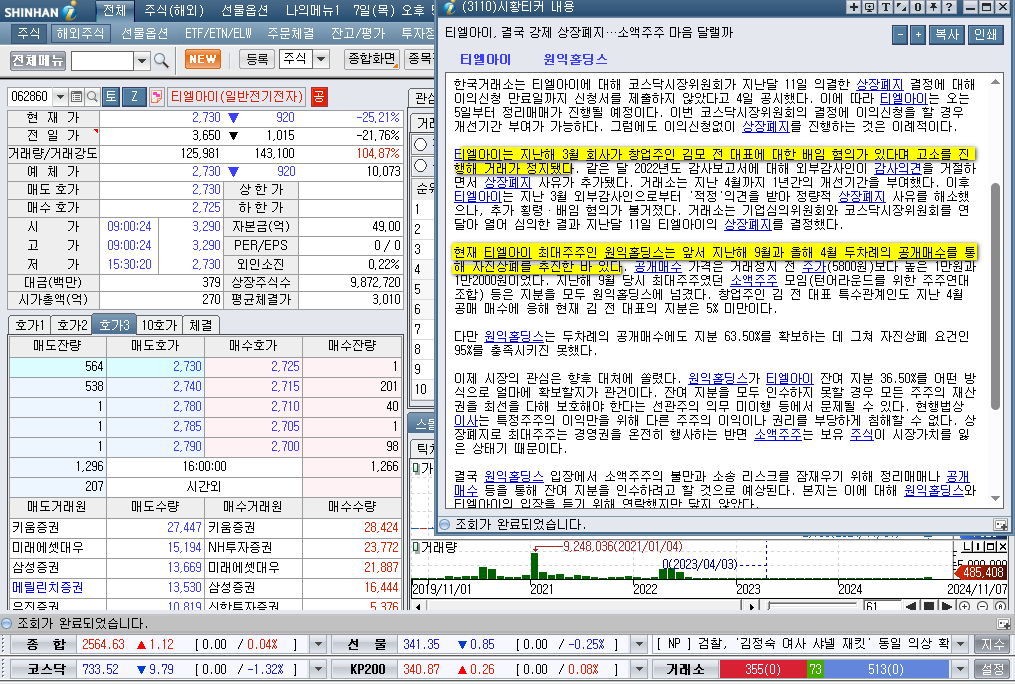Open dropdown next to 코스닥 index ticker
The height and width of the screenshot is (684, 1015).
(318, 669)
